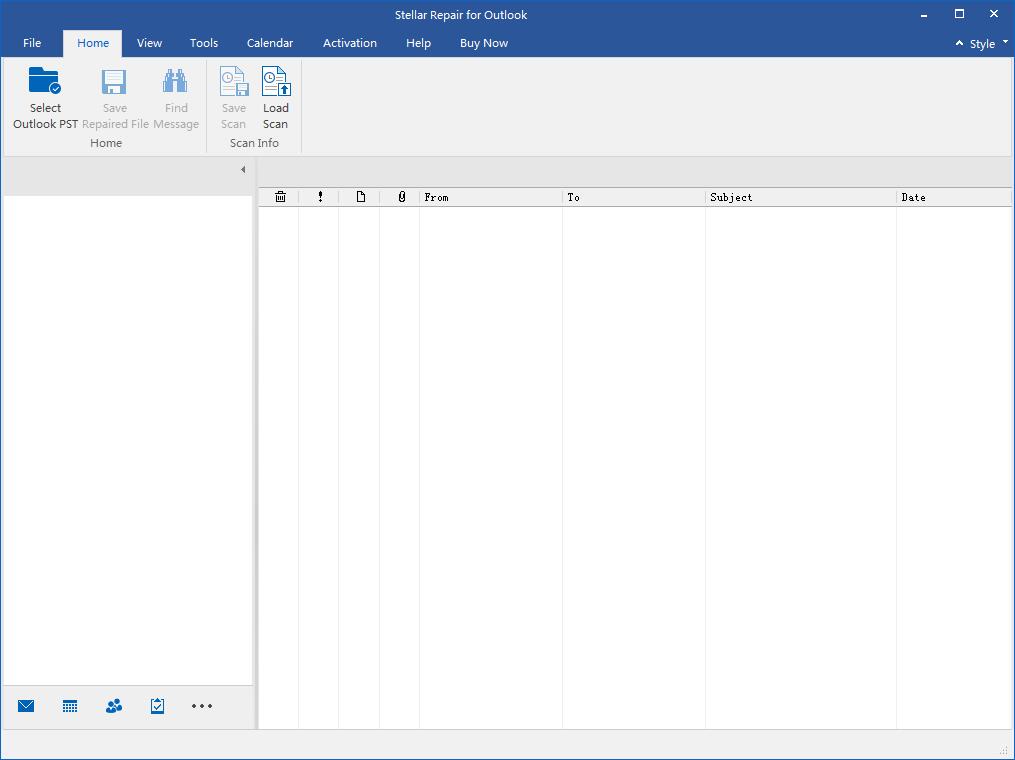Minimize the Stellar Repair window
The width and height of the screenshot is (1015, 760).
point(924,14)
